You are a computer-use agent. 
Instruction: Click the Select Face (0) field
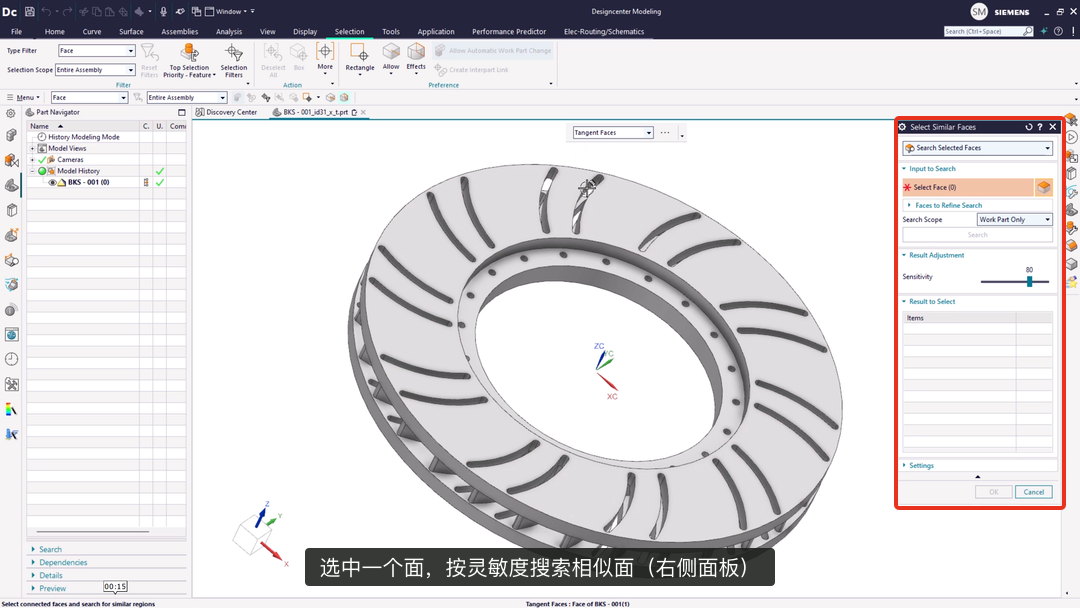tap(968, 187)
